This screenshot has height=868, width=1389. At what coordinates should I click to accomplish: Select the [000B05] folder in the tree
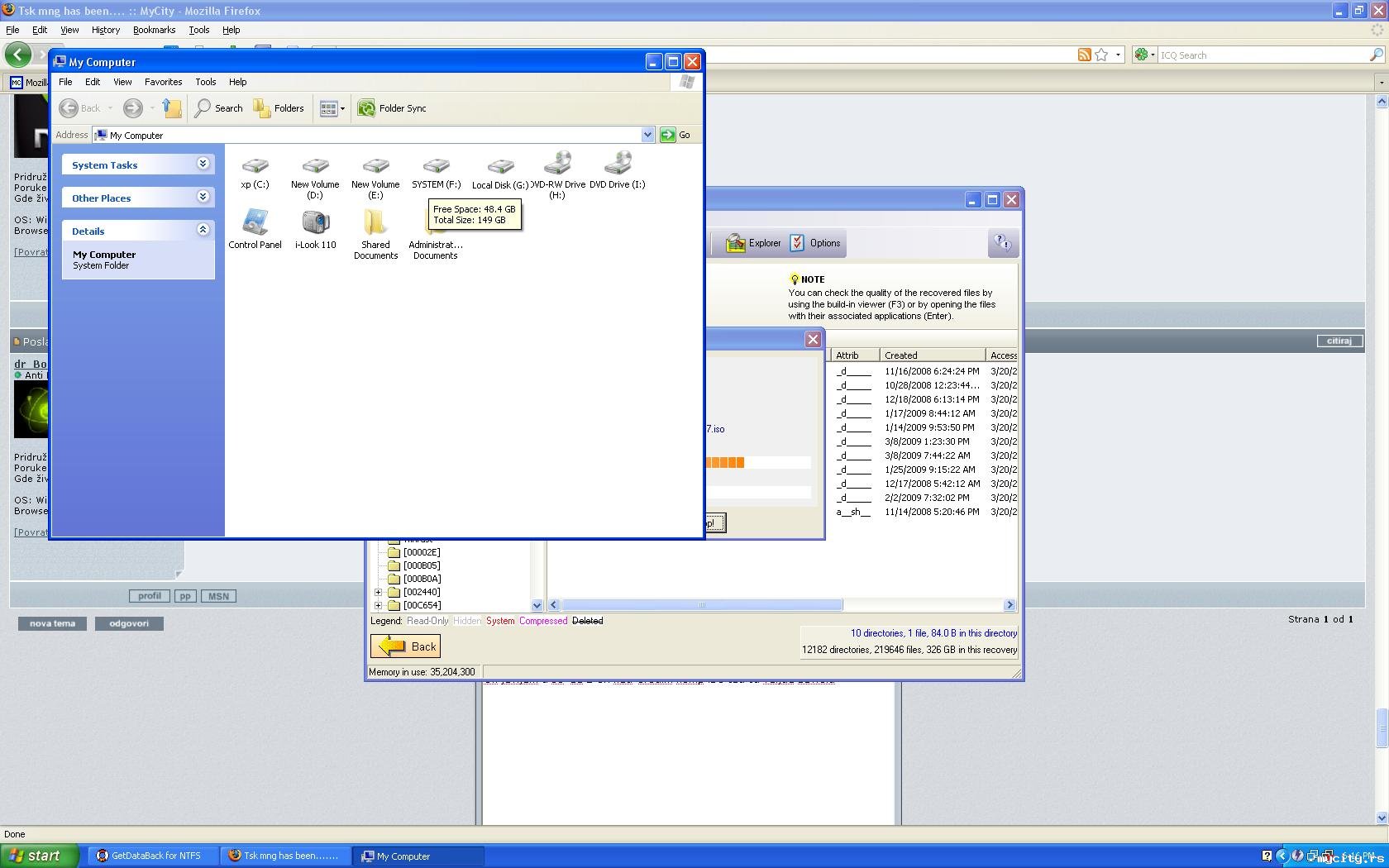click(422, 565)
